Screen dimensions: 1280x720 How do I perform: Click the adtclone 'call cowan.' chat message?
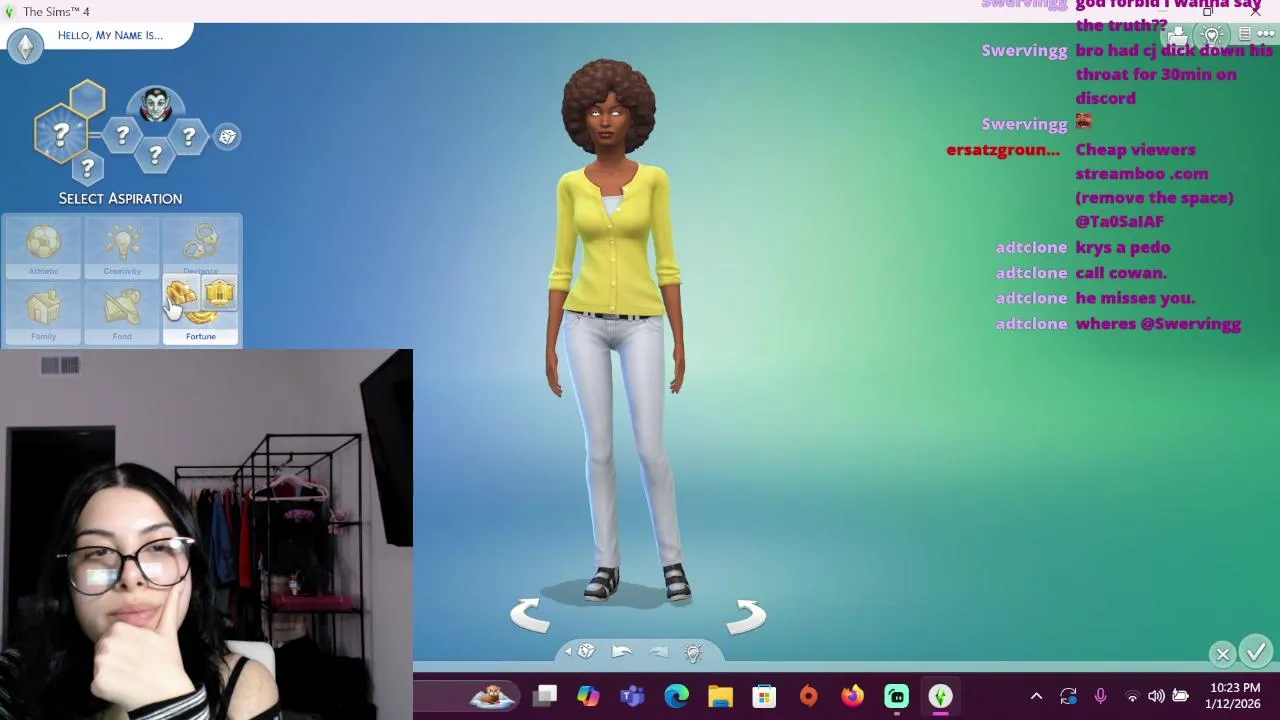(1121, 272)
